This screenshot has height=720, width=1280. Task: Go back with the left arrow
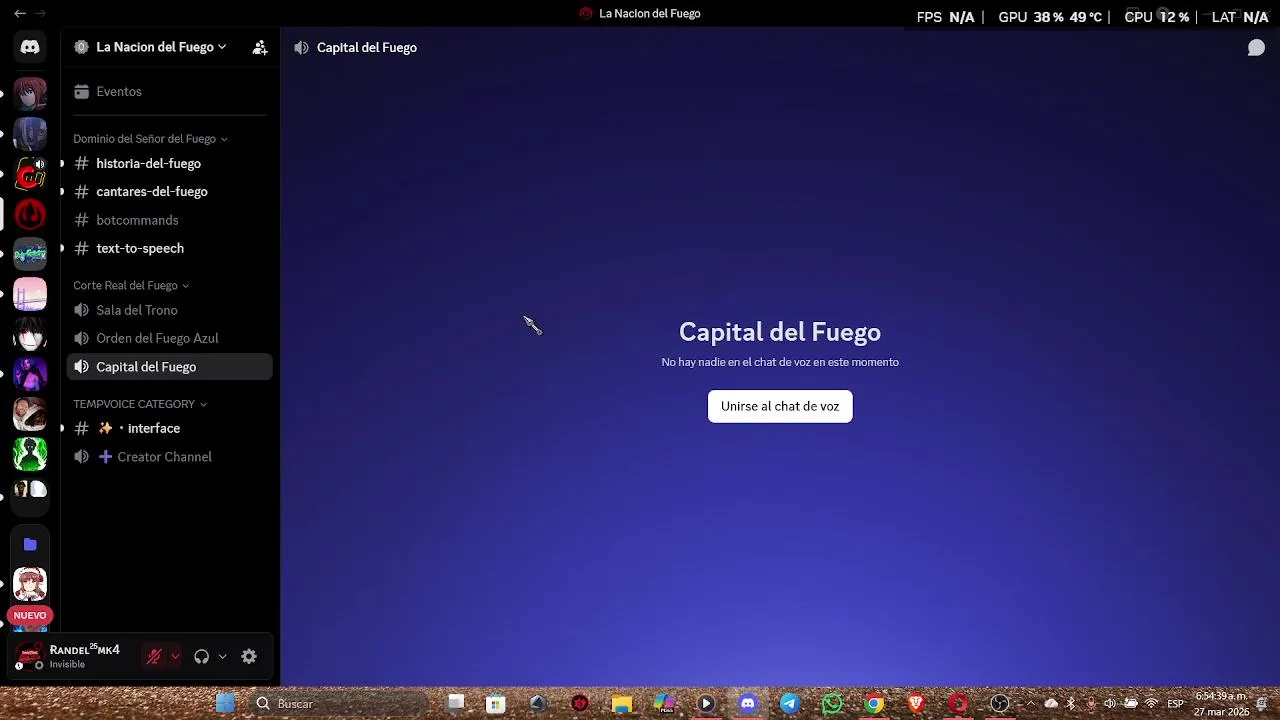(x=20, y=14)
